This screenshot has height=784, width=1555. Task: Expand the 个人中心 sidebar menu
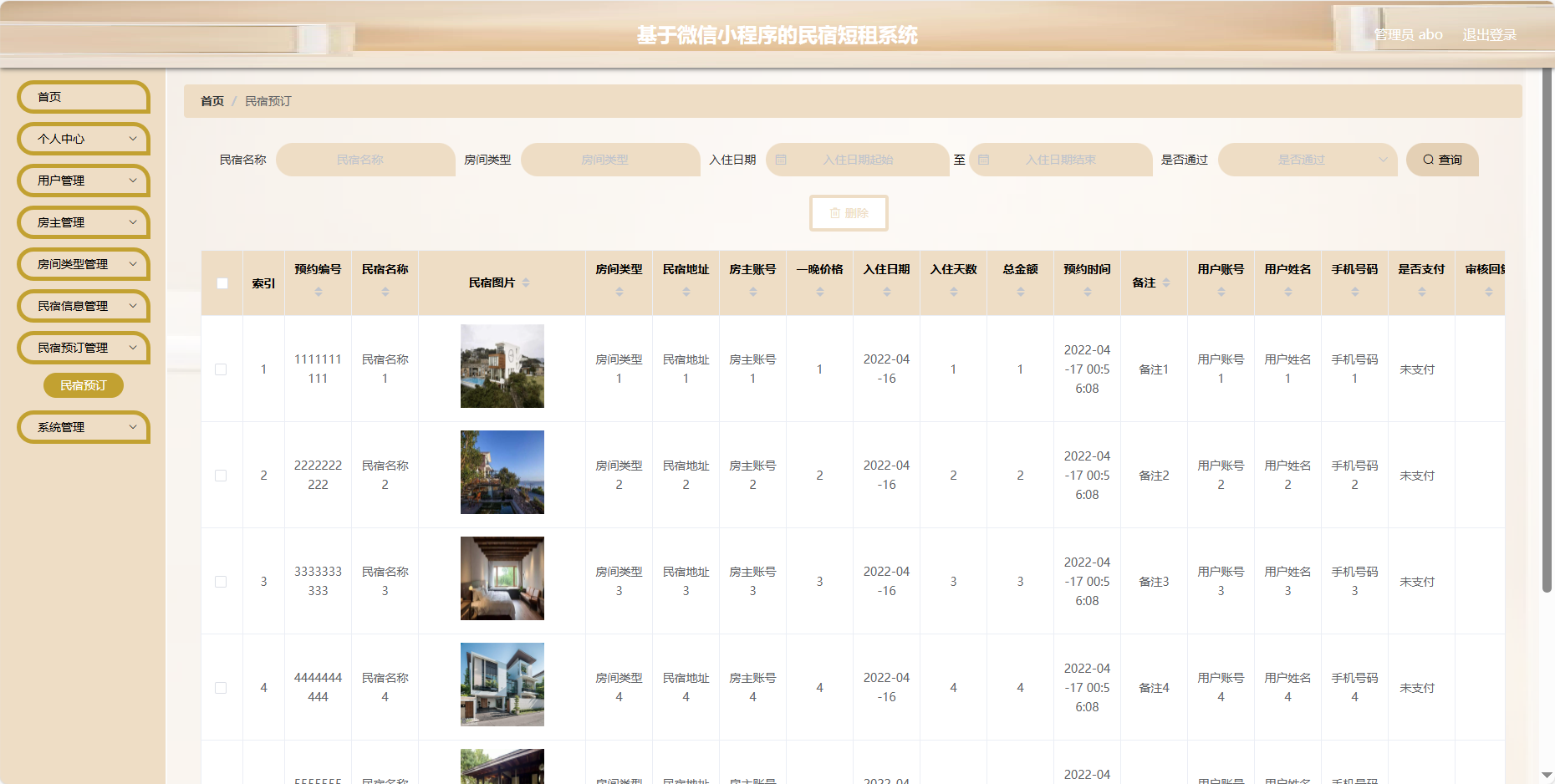tap(84, 139)
